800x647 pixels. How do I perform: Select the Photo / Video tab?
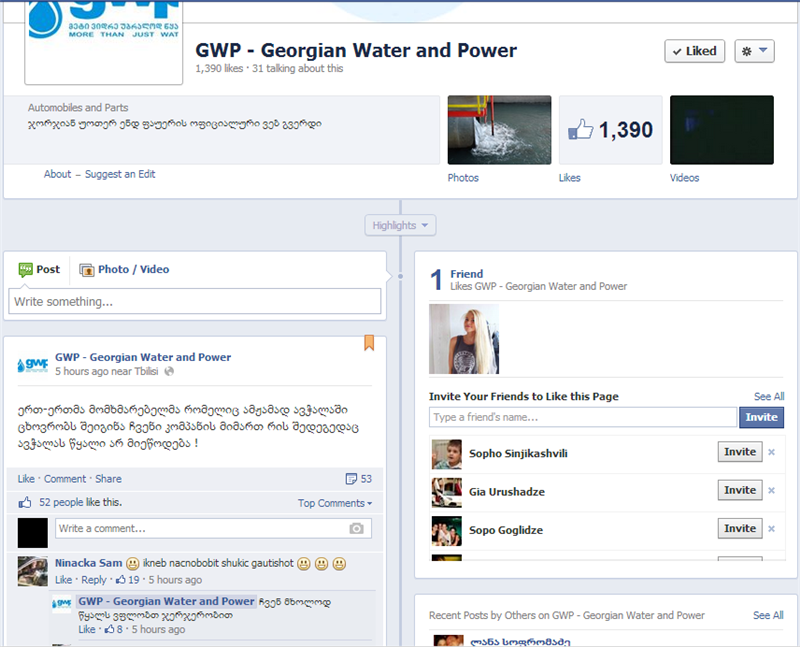(124, 269)
